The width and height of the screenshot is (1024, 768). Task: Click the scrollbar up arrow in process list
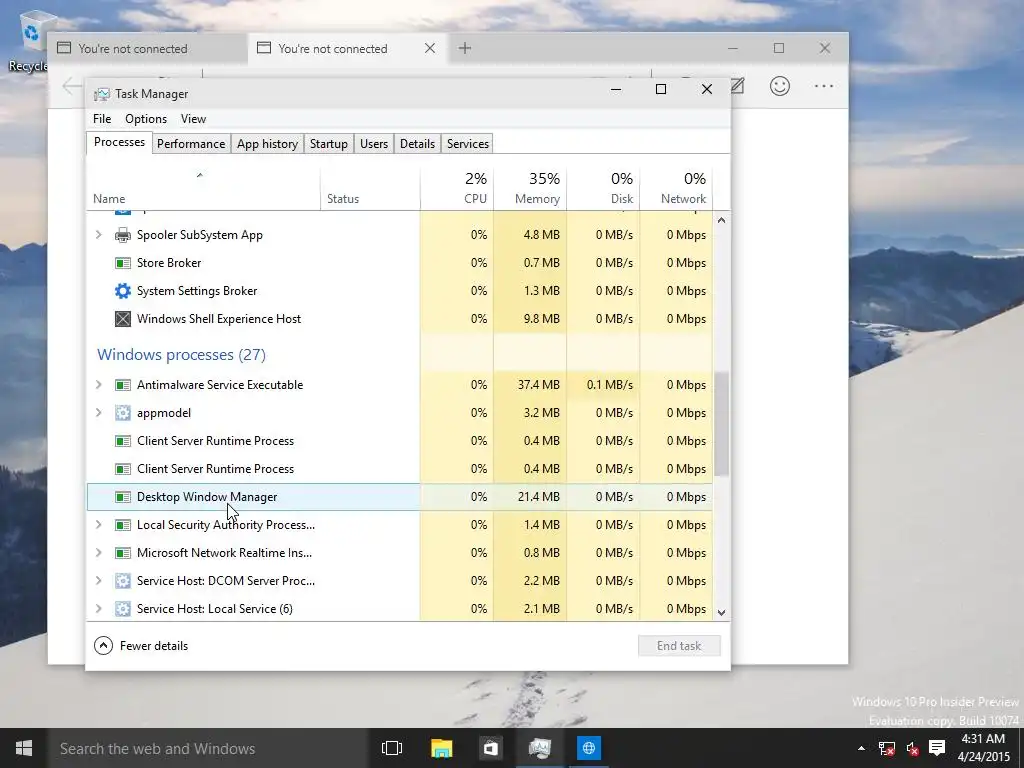tap(722, 220)
